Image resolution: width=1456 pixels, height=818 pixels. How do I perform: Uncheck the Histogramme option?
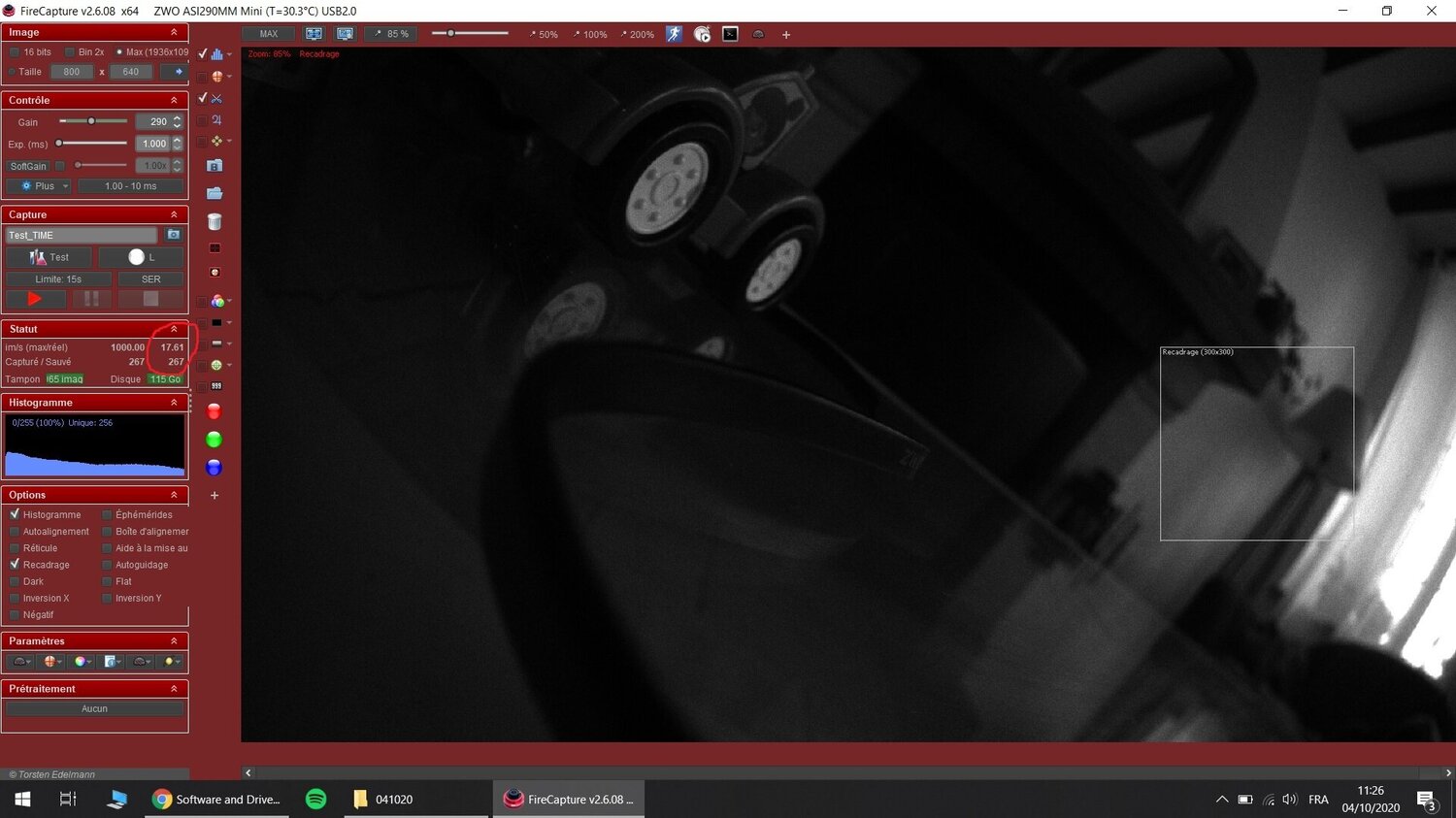click(x=15, y=514)
